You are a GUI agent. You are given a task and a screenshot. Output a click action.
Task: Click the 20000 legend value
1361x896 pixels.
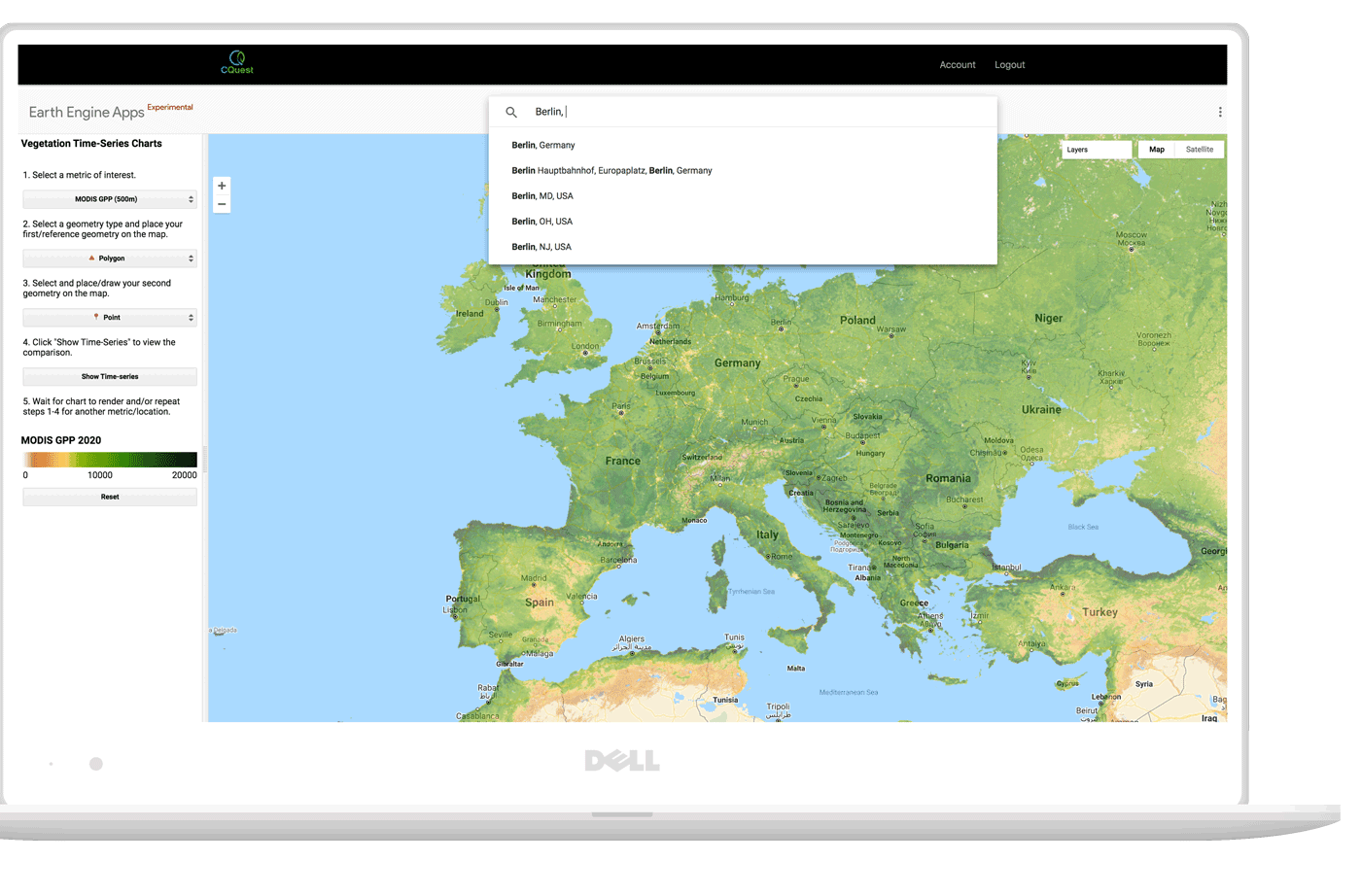185,475
